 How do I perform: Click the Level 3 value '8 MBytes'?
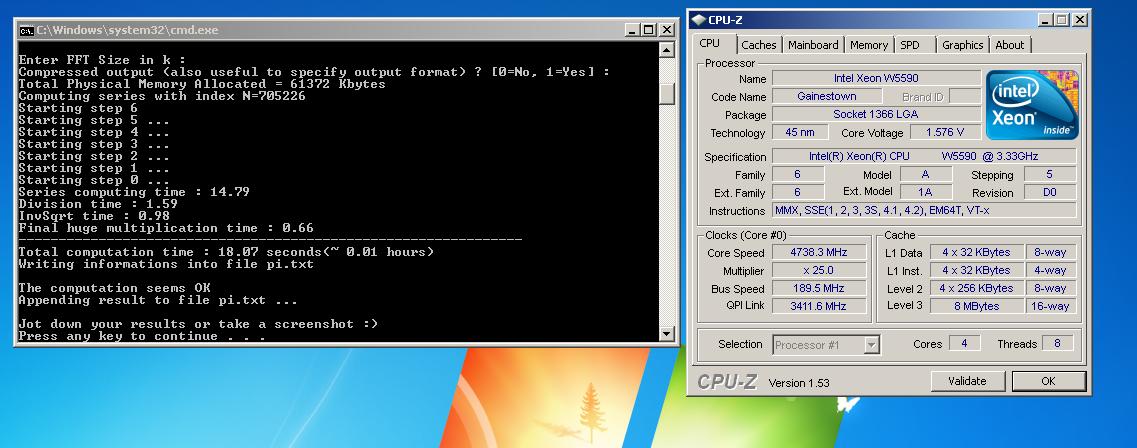coord(976,306)
